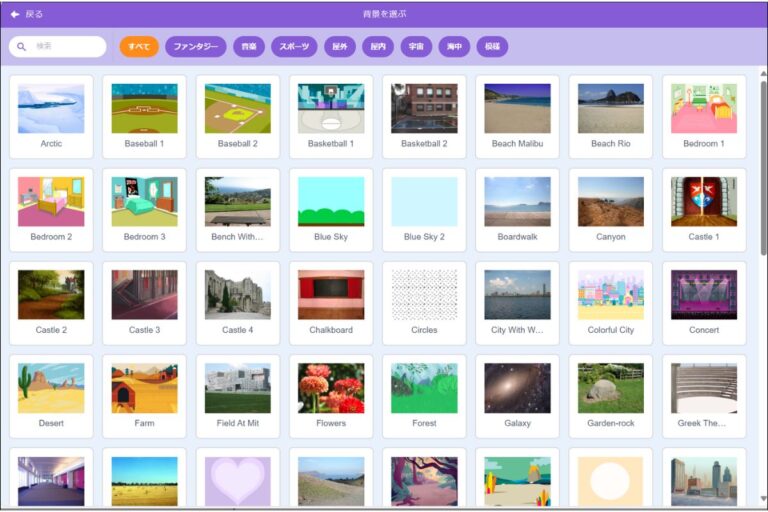Viewport: 768px width, 512px height.
Task: Choose the Castle 1 backdrop
Action: coord(703,209)
